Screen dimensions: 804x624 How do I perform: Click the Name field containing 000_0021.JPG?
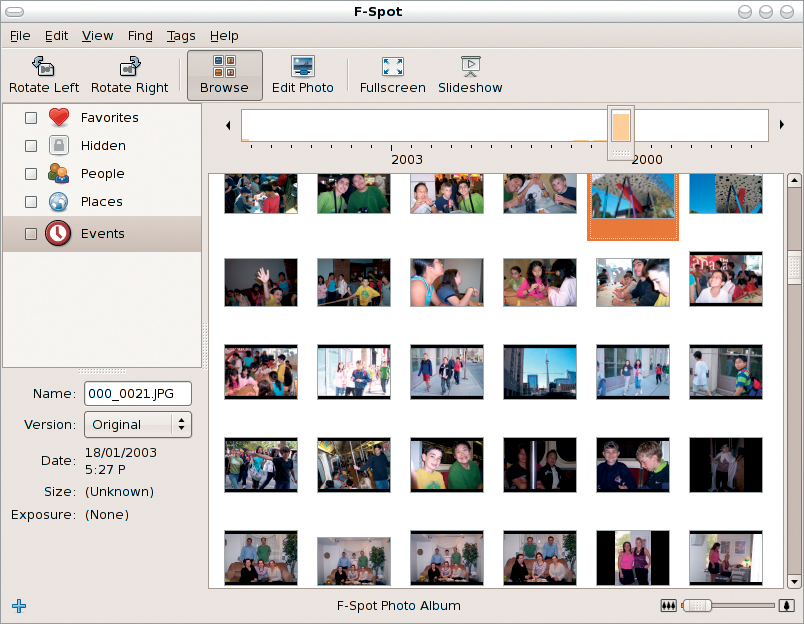(138, 394)
